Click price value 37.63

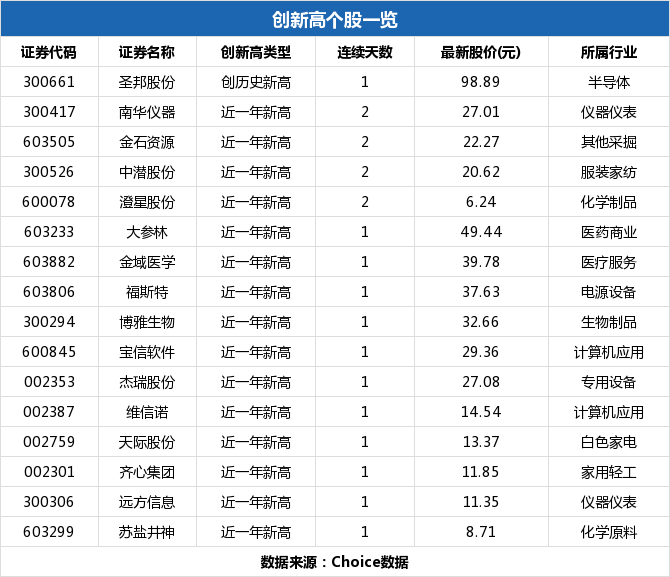[481, 292]
